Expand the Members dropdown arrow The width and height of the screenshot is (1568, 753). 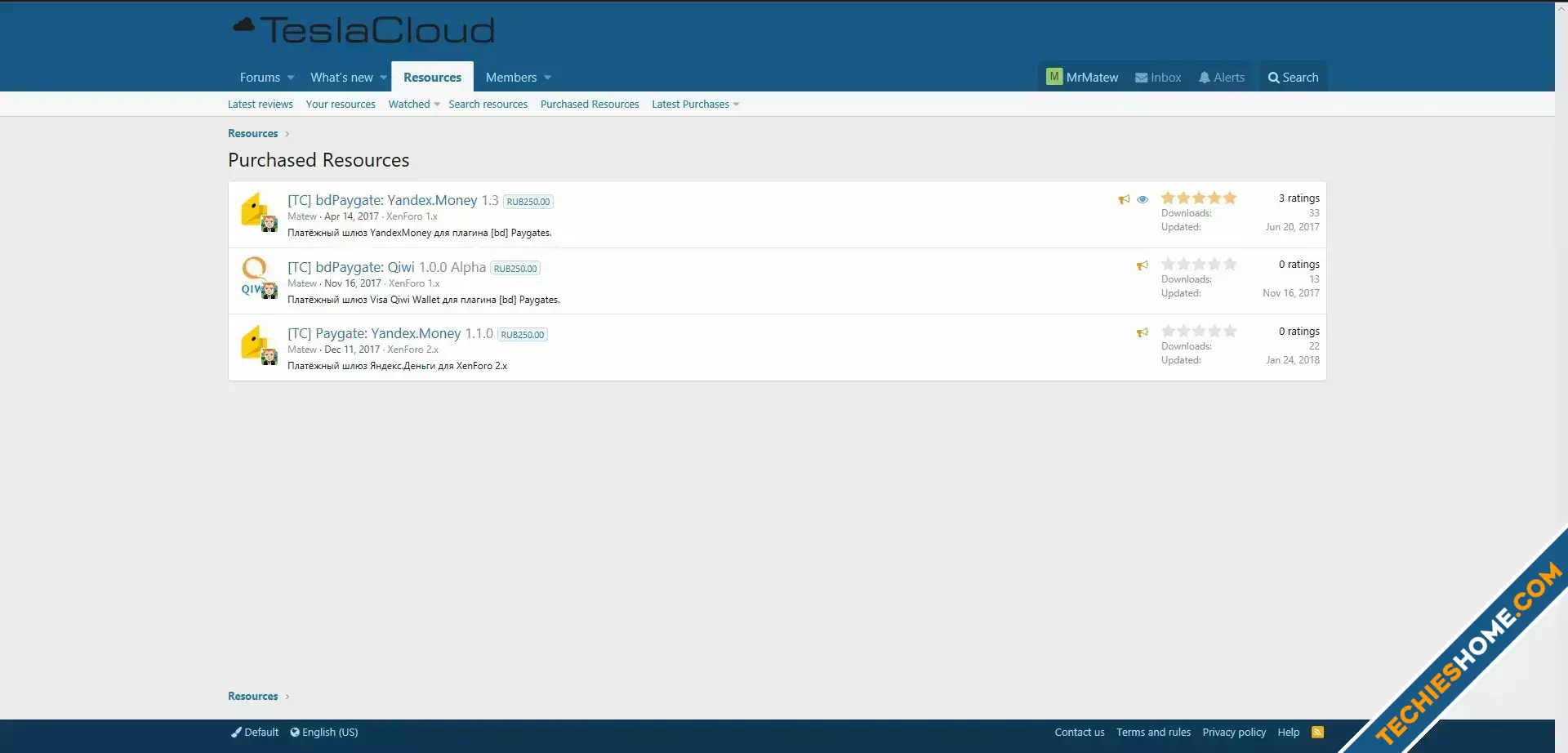click(x=547, y=78)
